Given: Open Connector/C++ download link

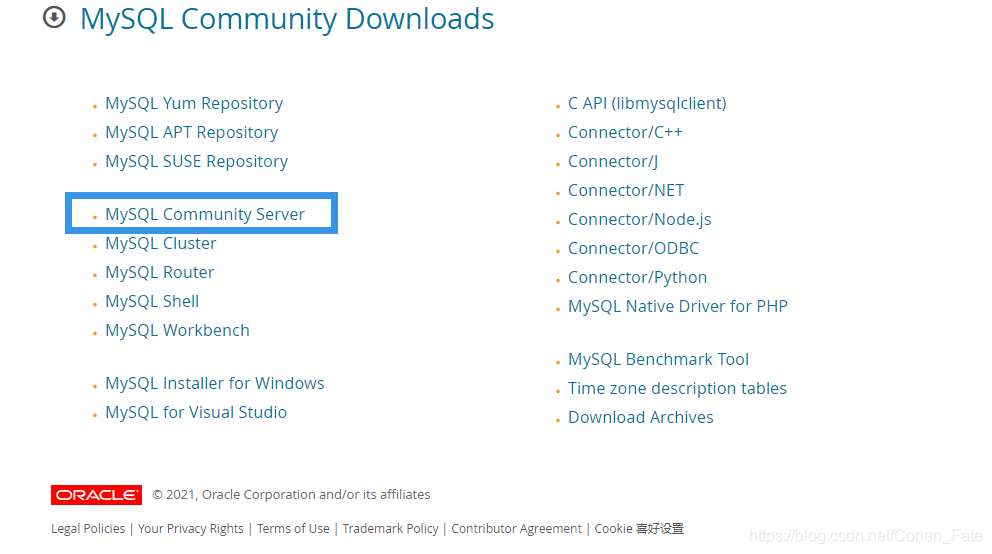Looking at the screenshot, I should [625, 132].
